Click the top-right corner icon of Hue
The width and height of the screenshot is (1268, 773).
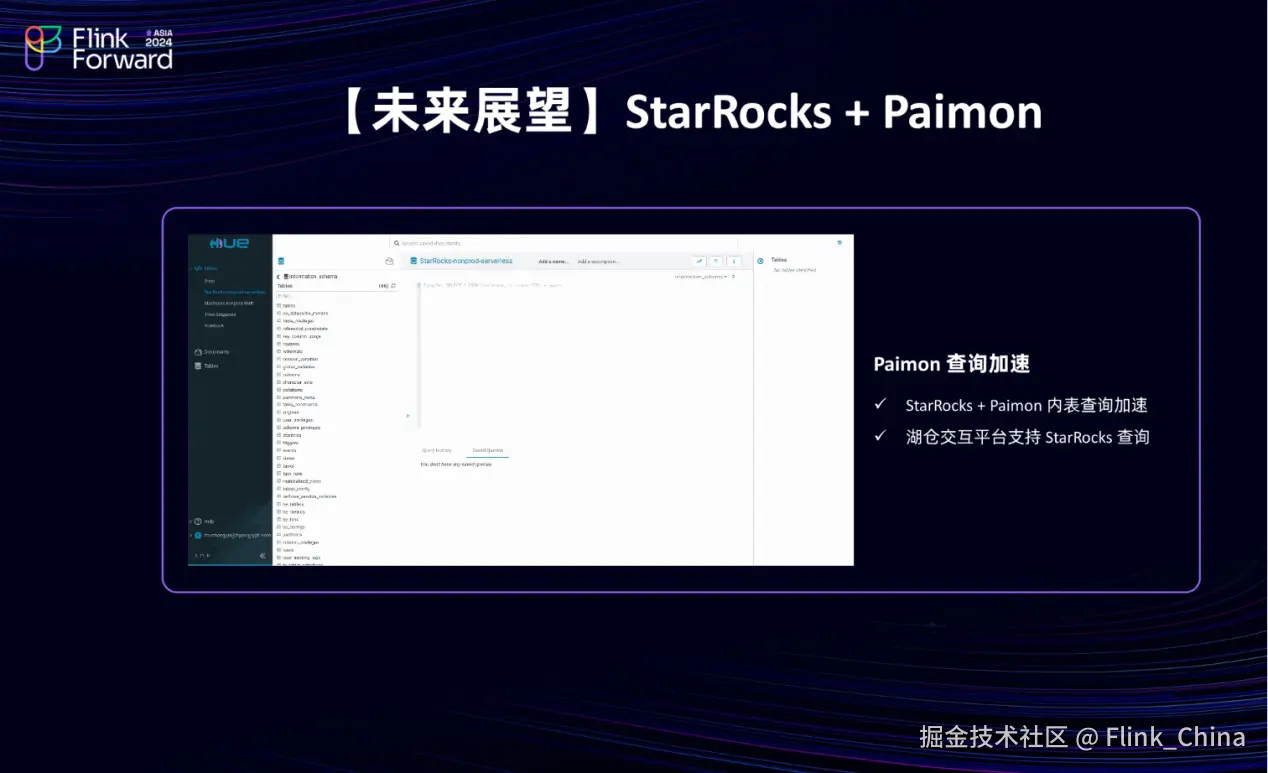tap(840, 242)
